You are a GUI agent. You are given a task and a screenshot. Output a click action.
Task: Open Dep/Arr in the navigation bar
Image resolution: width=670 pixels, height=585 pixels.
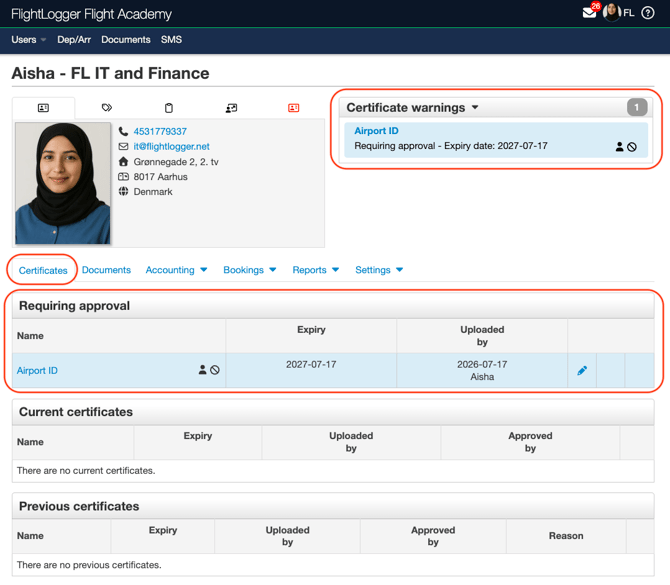click(74, 40)
